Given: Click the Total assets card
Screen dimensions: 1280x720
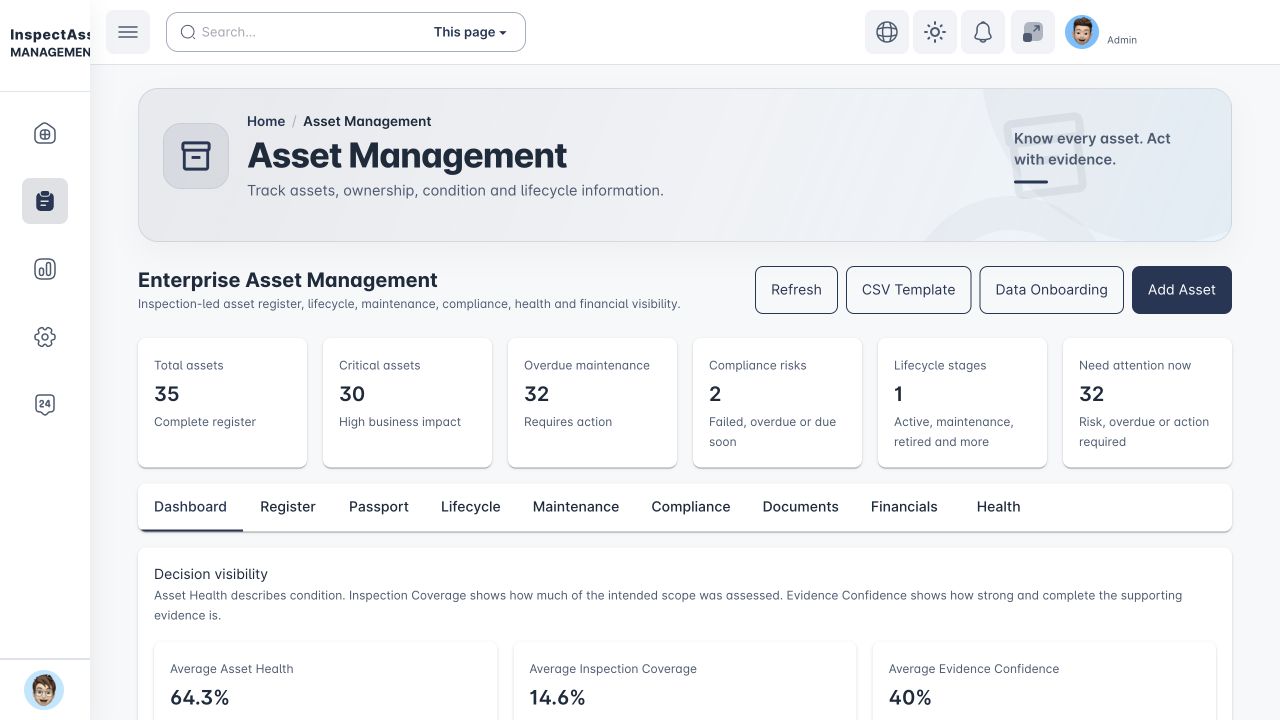Looking at the screenshot, I should click(222, 402).
